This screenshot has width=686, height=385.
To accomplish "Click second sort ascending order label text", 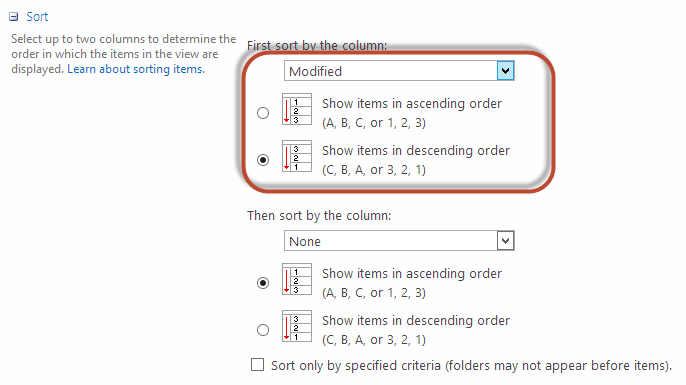I will coord(412,283).
